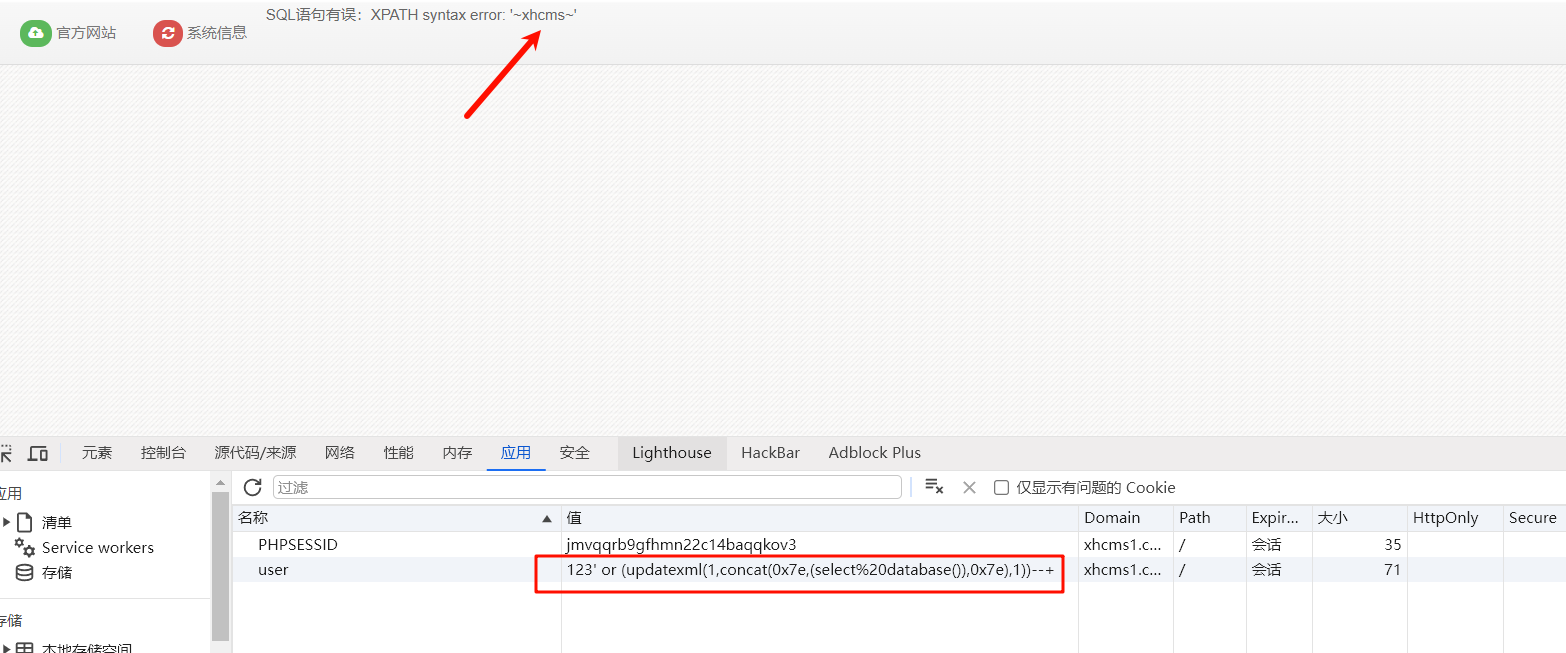Expand the 清单 tree item arrow

(x=6, y=522)
